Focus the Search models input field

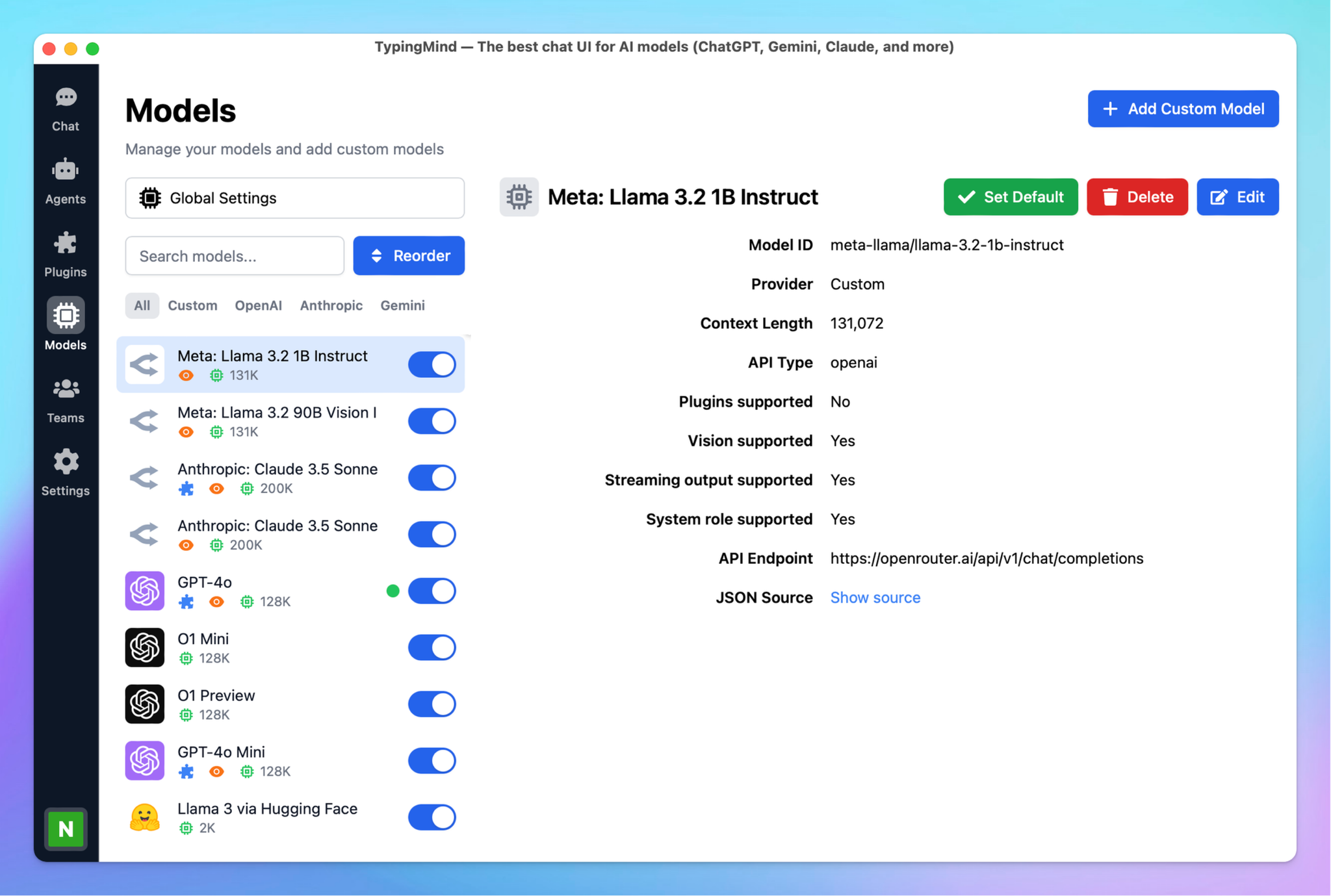235,255
